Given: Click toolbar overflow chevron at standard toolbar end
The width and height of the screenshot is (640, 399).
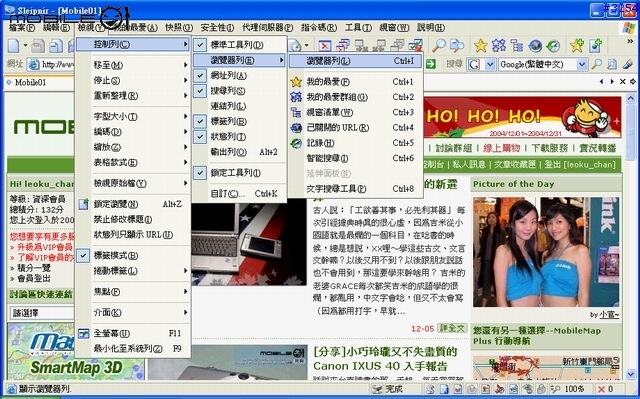Looking at the screenshot, I should 629,42.
